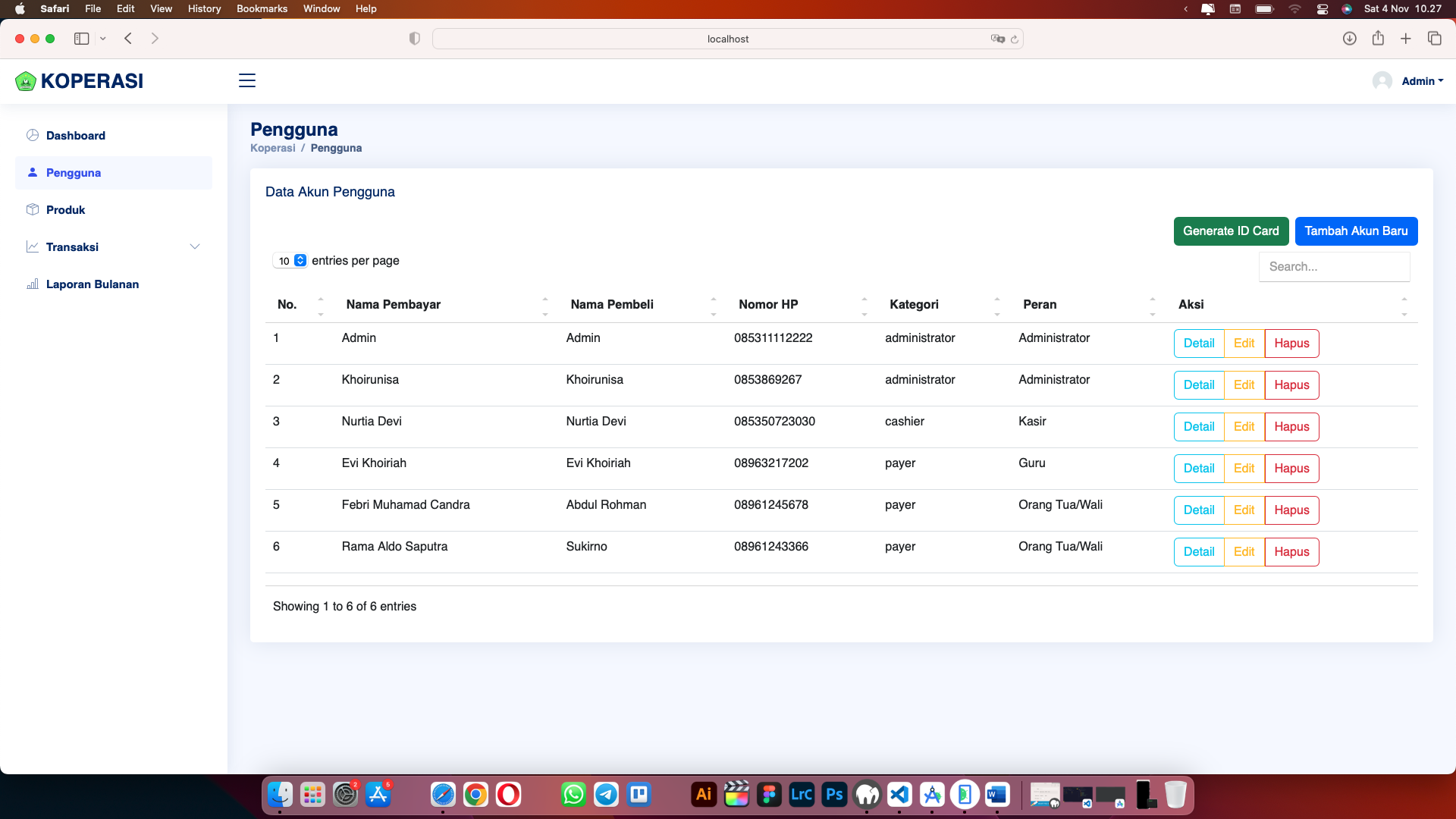Click Safari's share icon
Image resolution: width=1456 pixels, height=819 pixels.
(x=1378, y=39)
